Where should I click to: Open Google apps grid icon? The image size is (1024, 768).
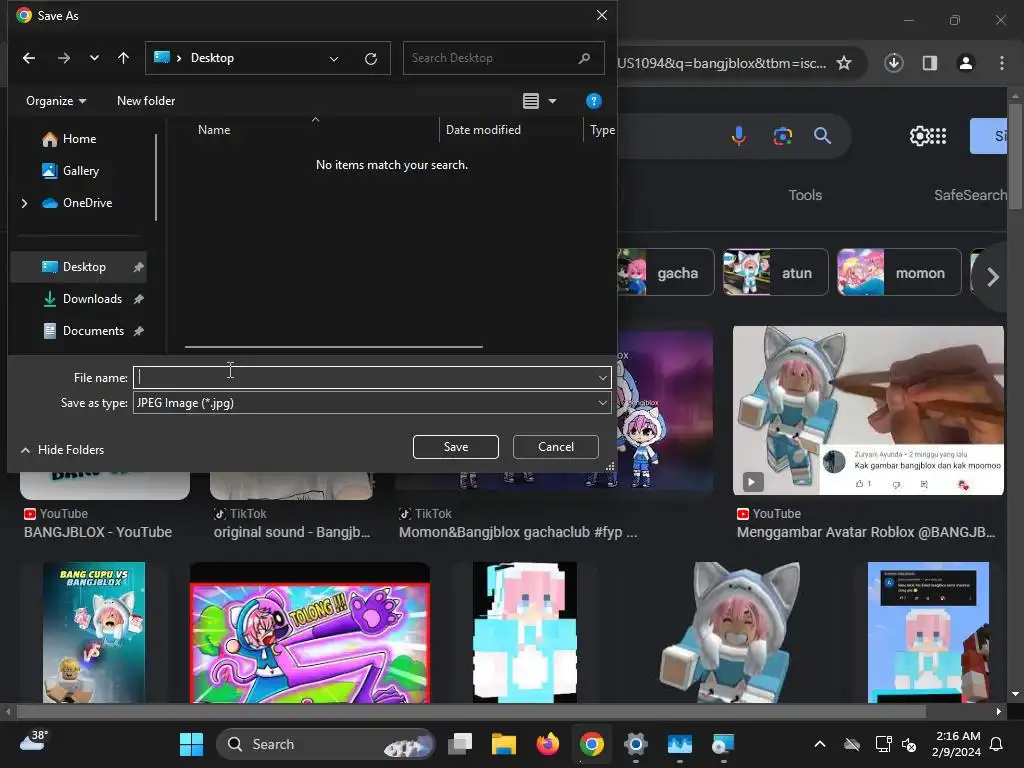pos(938,136)
